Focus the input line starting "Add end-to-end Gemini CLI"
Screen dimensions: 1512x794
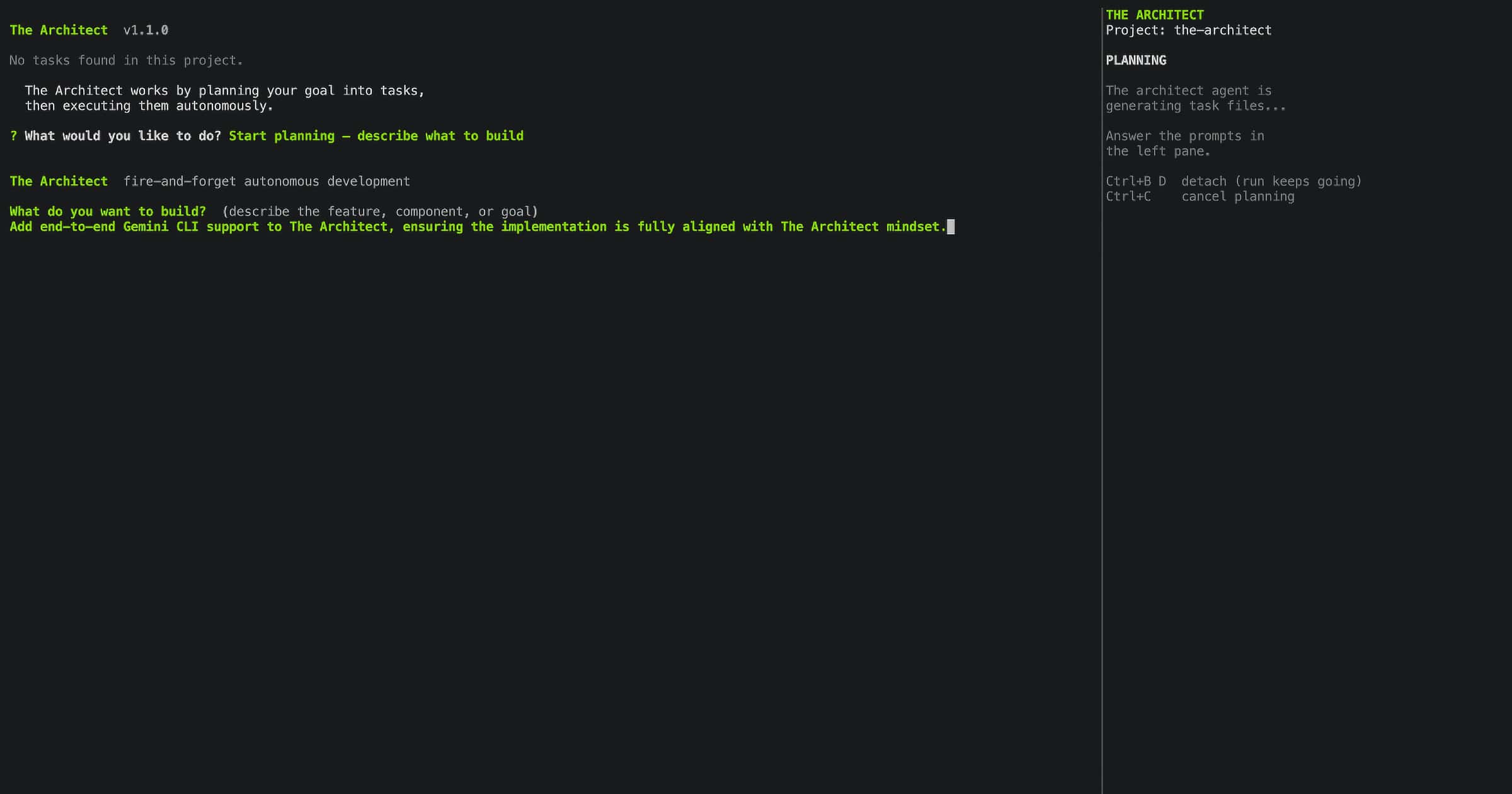(x=478, y=227)
